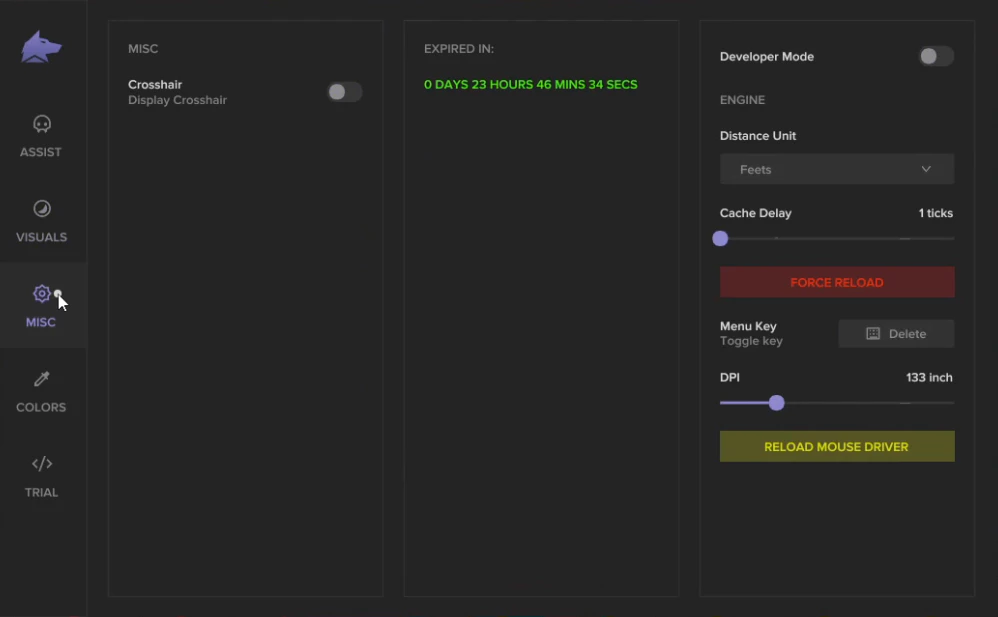Open Colors using the eyedropper icon
The width and height of the screenshot is (998, 617).
[x=41, y=379]
